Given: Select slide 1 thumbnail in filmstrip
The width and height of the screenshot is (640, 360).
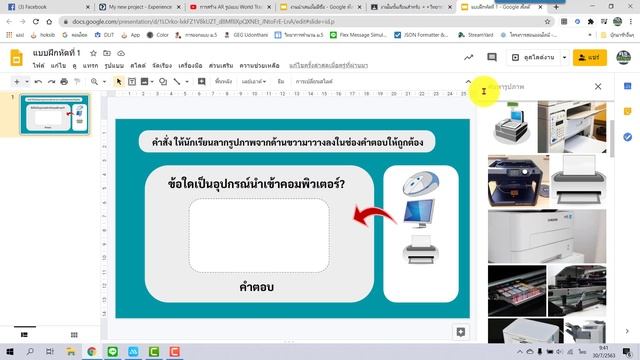Looking at the screenshot, I should [55, 115].
